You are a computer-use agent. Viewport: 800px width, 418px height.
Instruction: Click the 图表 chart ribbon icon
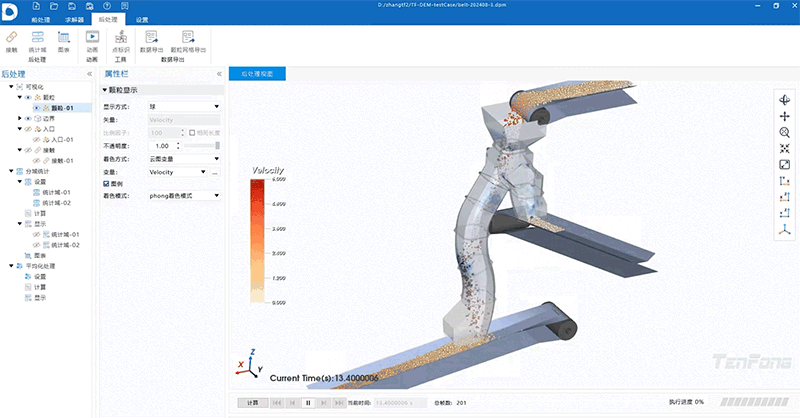click(x=63, y=39)
